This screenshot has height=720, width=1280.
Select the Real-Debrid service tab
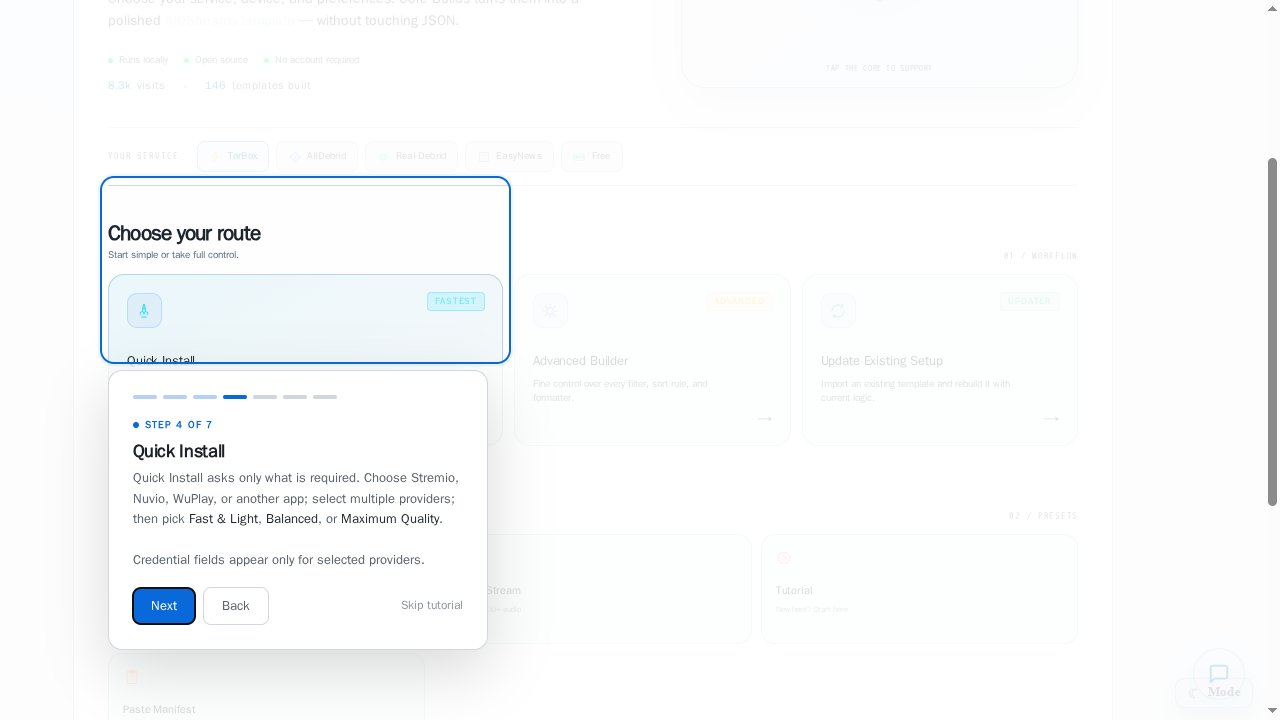coord(411,156)
